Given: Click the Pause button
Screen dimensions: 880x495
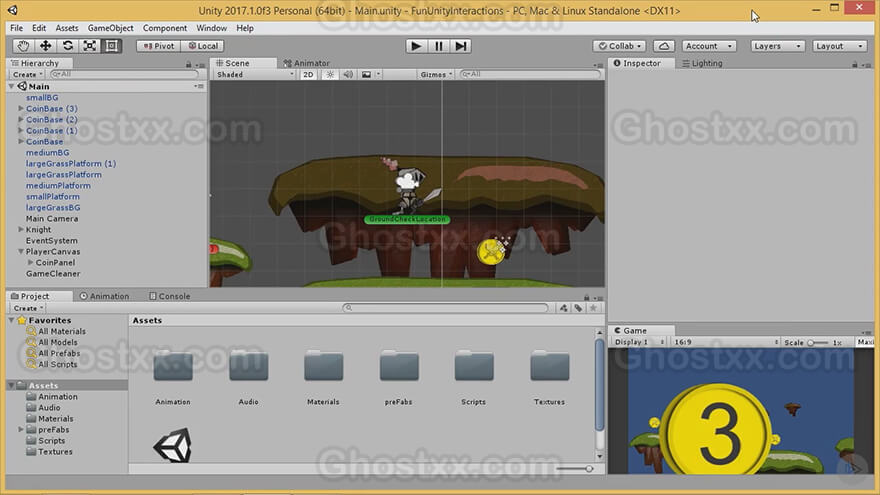Looking at the screenshot, I should [438, 46].
